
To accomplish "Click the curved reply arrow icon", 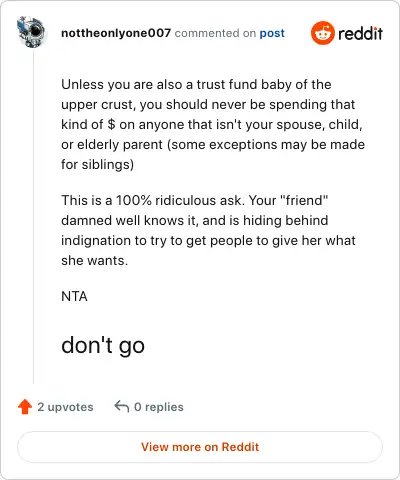I will [122, 407].
